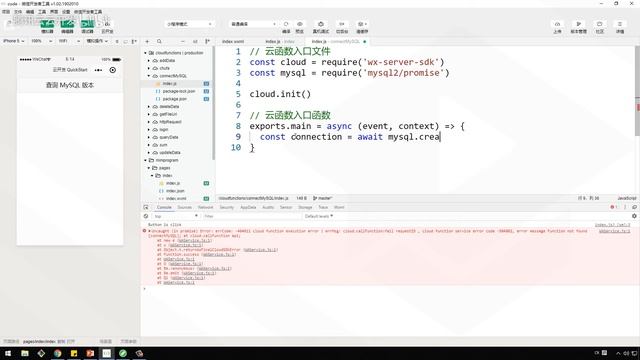Click the Windows Start button
The height and width of the screenshot is (360, 640).
point(8,353)
